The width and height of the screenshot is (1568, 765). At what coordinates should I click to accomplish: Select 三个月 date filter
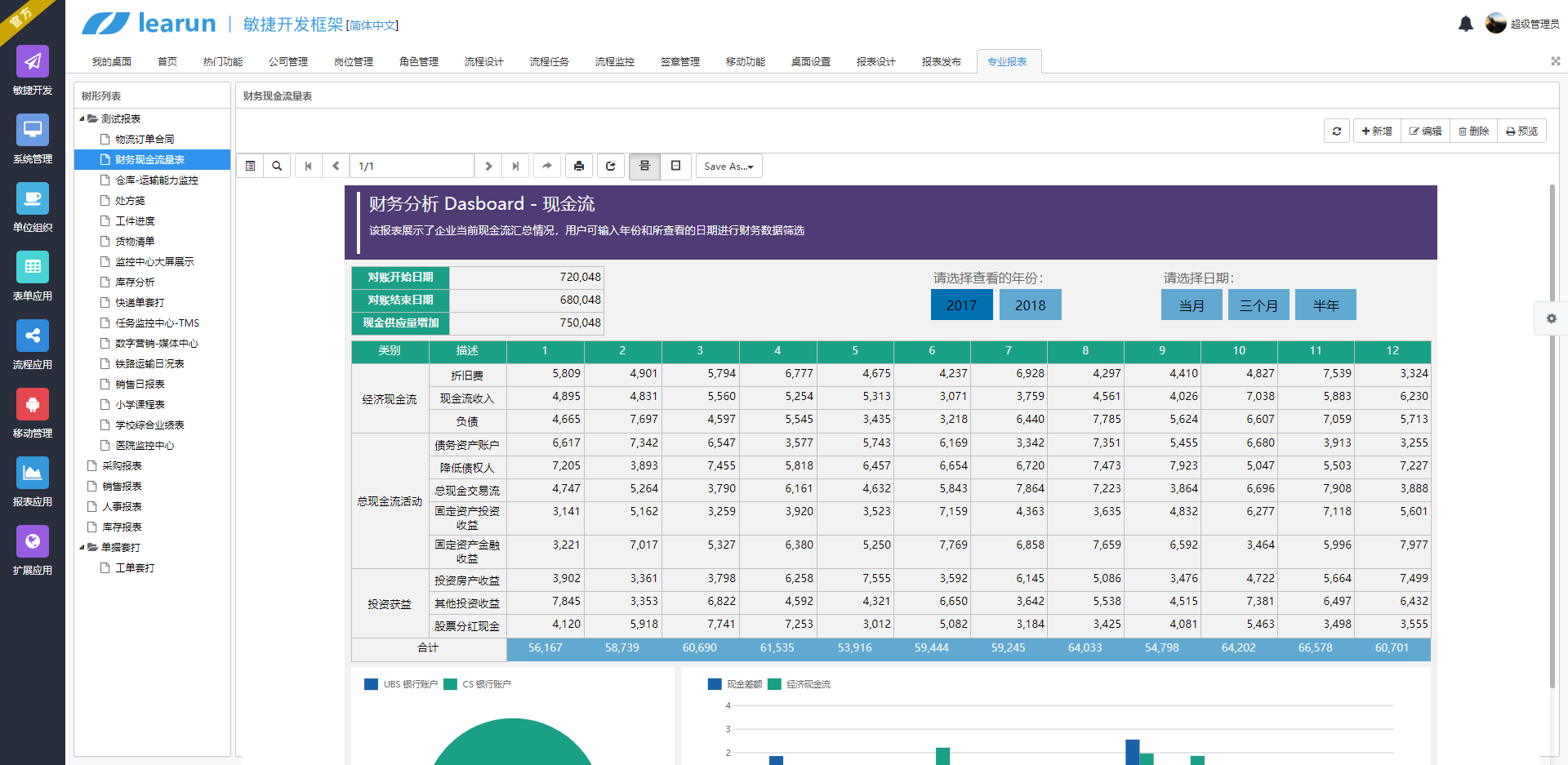point(1259,305)
